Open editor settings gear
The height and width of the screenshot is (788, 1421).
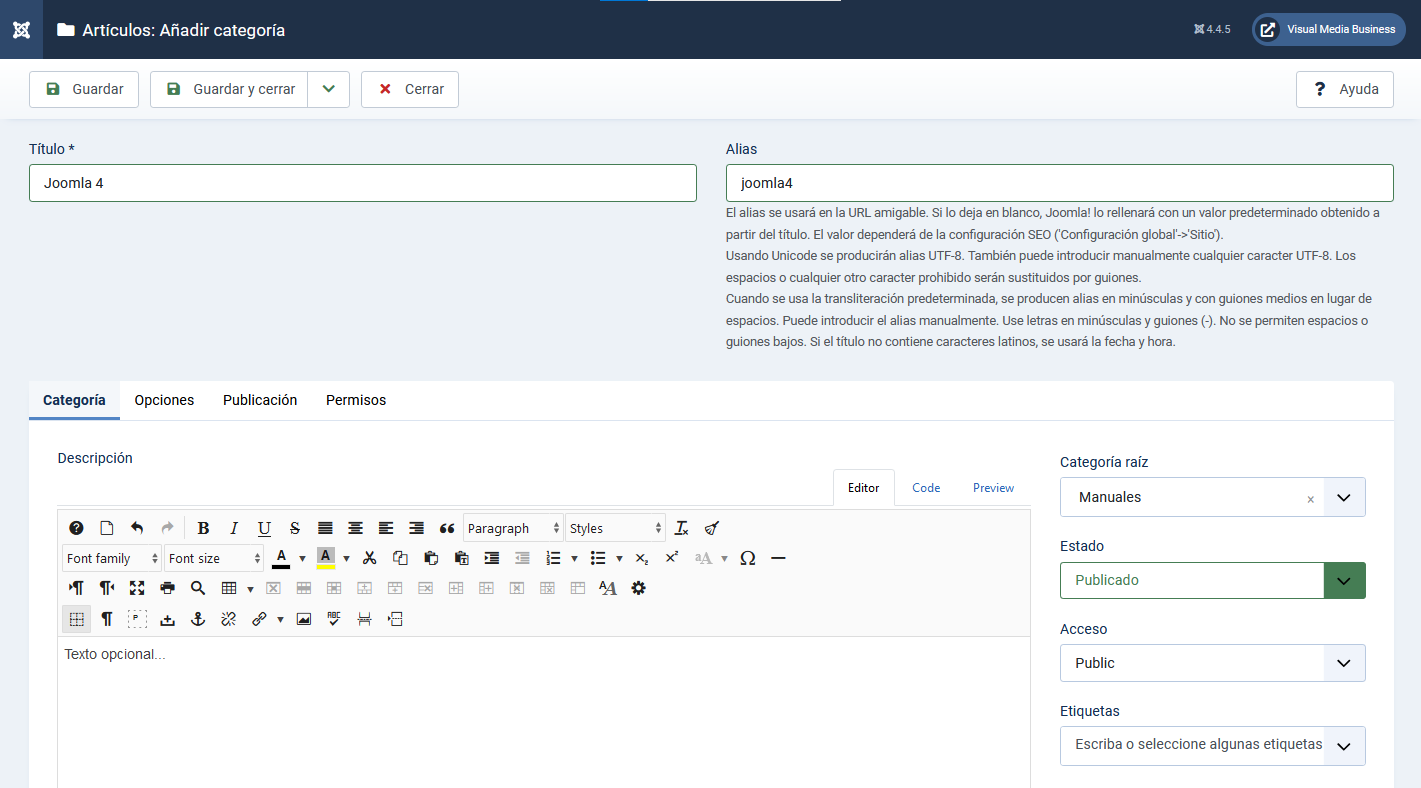[x=638, y=588]
